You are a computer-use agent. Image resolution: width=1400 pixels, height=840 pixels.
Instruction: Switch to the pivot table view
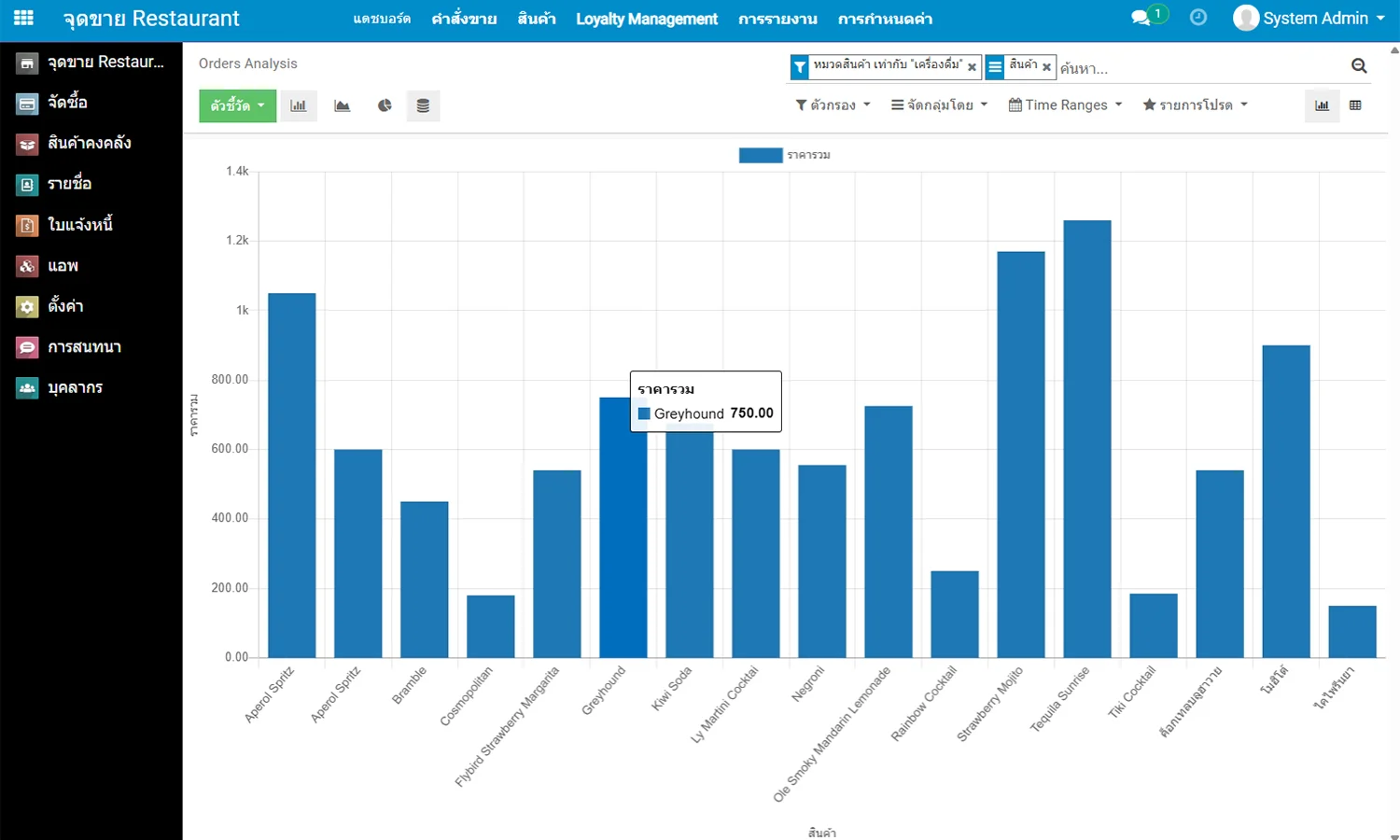[1355, 105]
